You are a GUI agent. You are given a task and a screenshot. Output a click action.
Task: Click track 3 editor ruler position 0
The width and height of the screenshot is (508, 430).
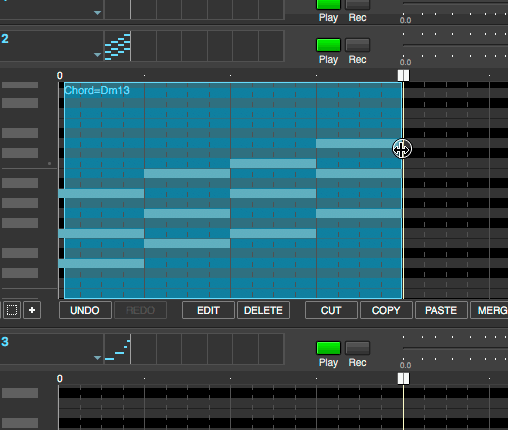(60, 379)
